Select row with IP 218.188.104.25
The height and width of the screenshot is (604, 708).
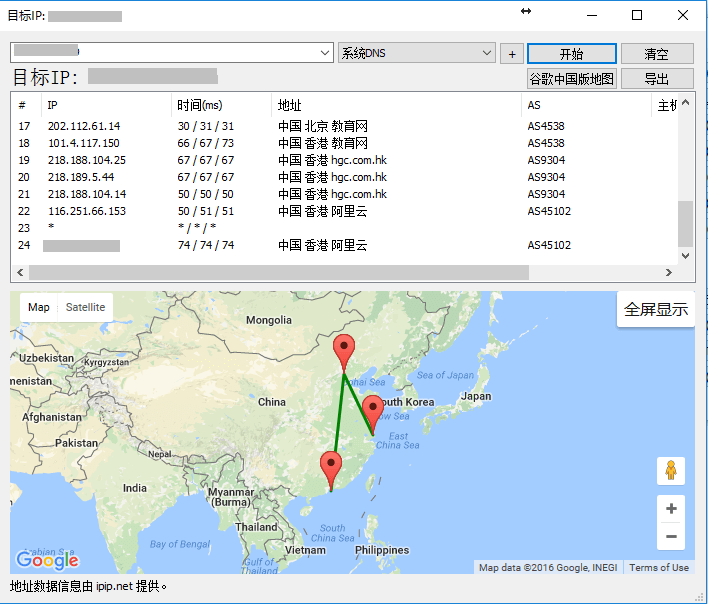(344, 160)
